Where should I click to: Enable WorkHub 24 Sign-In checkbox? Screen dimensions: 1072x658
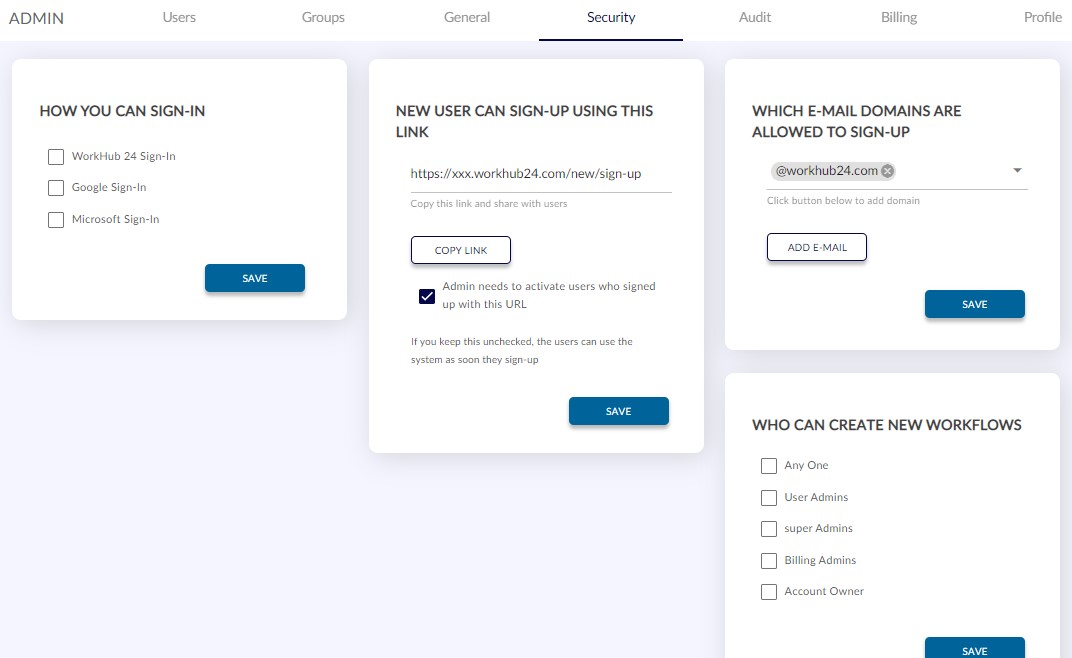(x=56, y=157)
